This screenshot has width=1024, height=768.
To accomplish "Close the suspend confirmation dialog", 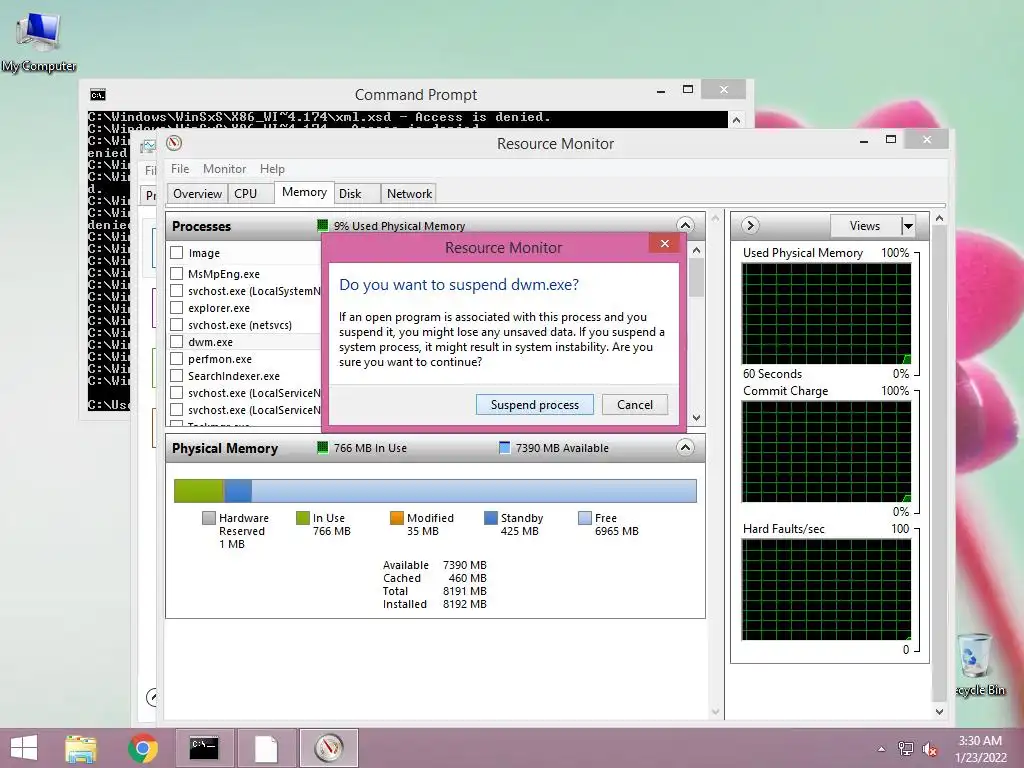I will tap(664, 244).
